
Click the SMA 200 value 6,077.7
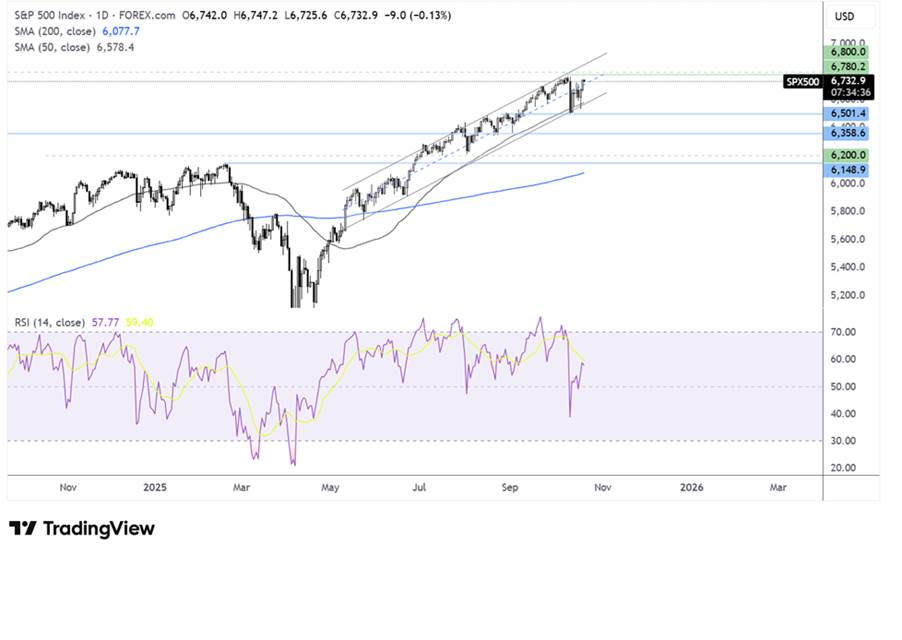click(121, 32)
